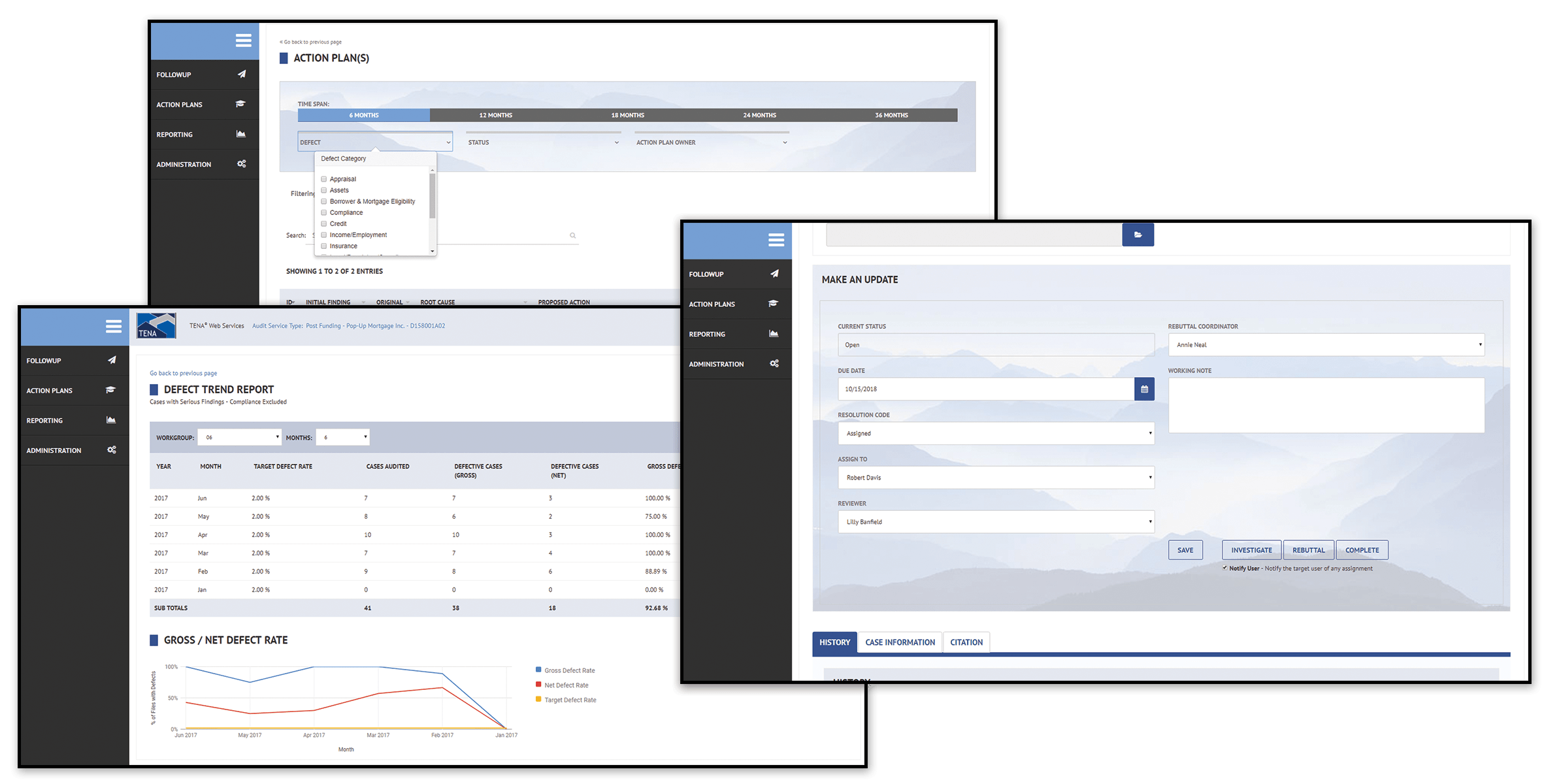Open the Assign To dropdown showing Robert Davis
The width and height of the screenshot is (1559, 784).
coord(996,478)
